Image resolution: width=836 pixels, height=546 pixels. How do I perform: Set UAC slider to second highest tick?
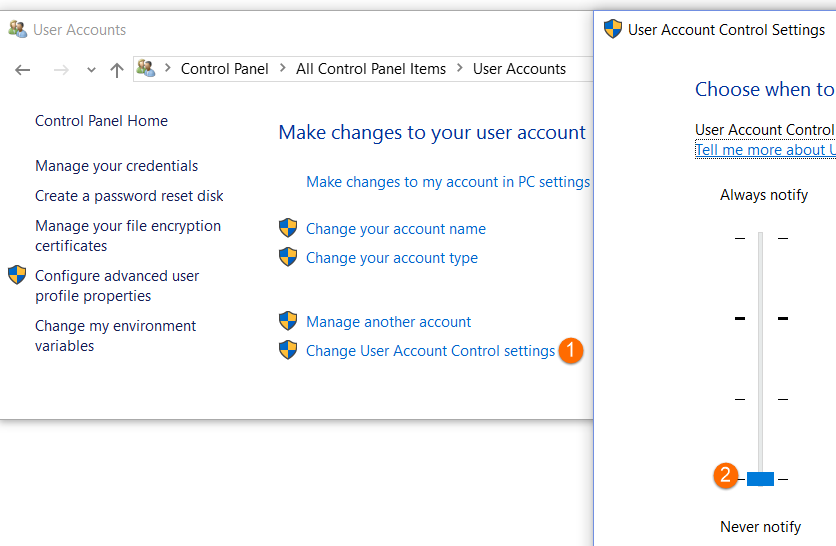pyautogui.click(x=761, y=318)
